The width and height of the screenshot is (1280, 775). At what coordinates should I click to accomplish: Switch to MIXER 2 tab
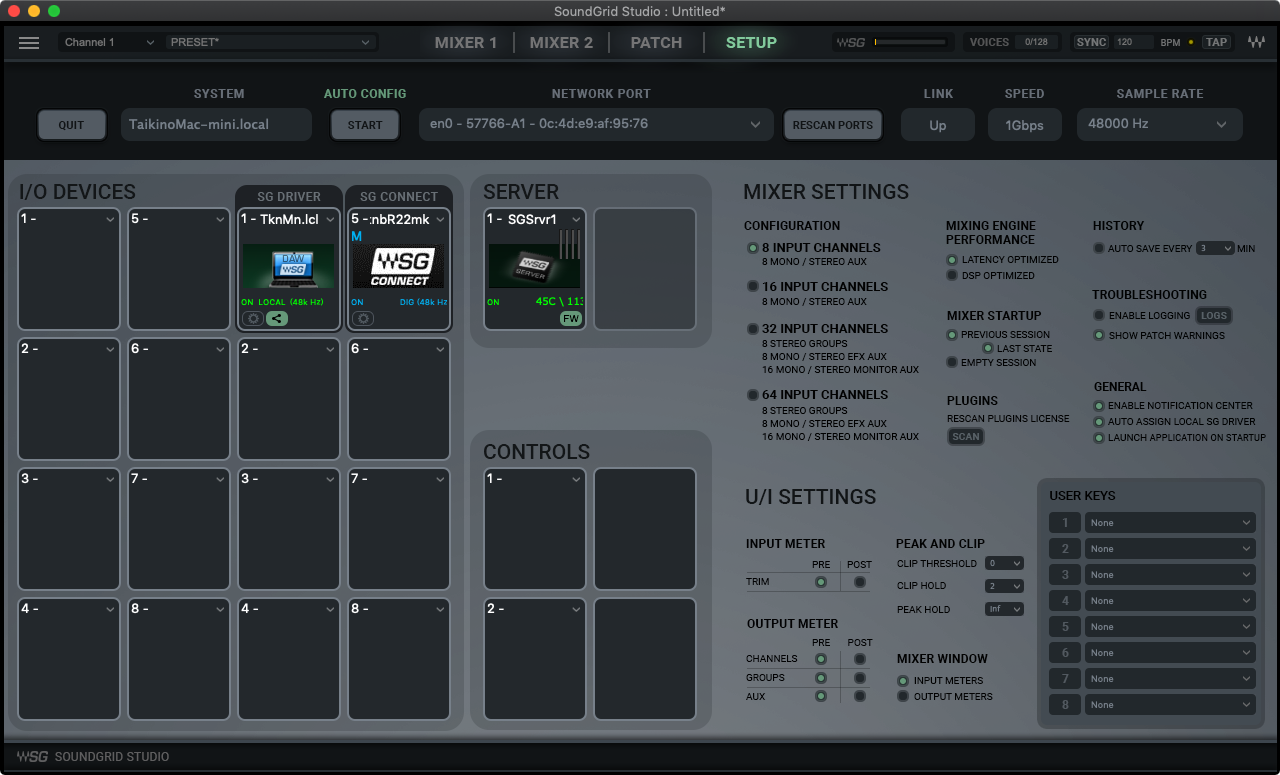[x=561, y=42]
